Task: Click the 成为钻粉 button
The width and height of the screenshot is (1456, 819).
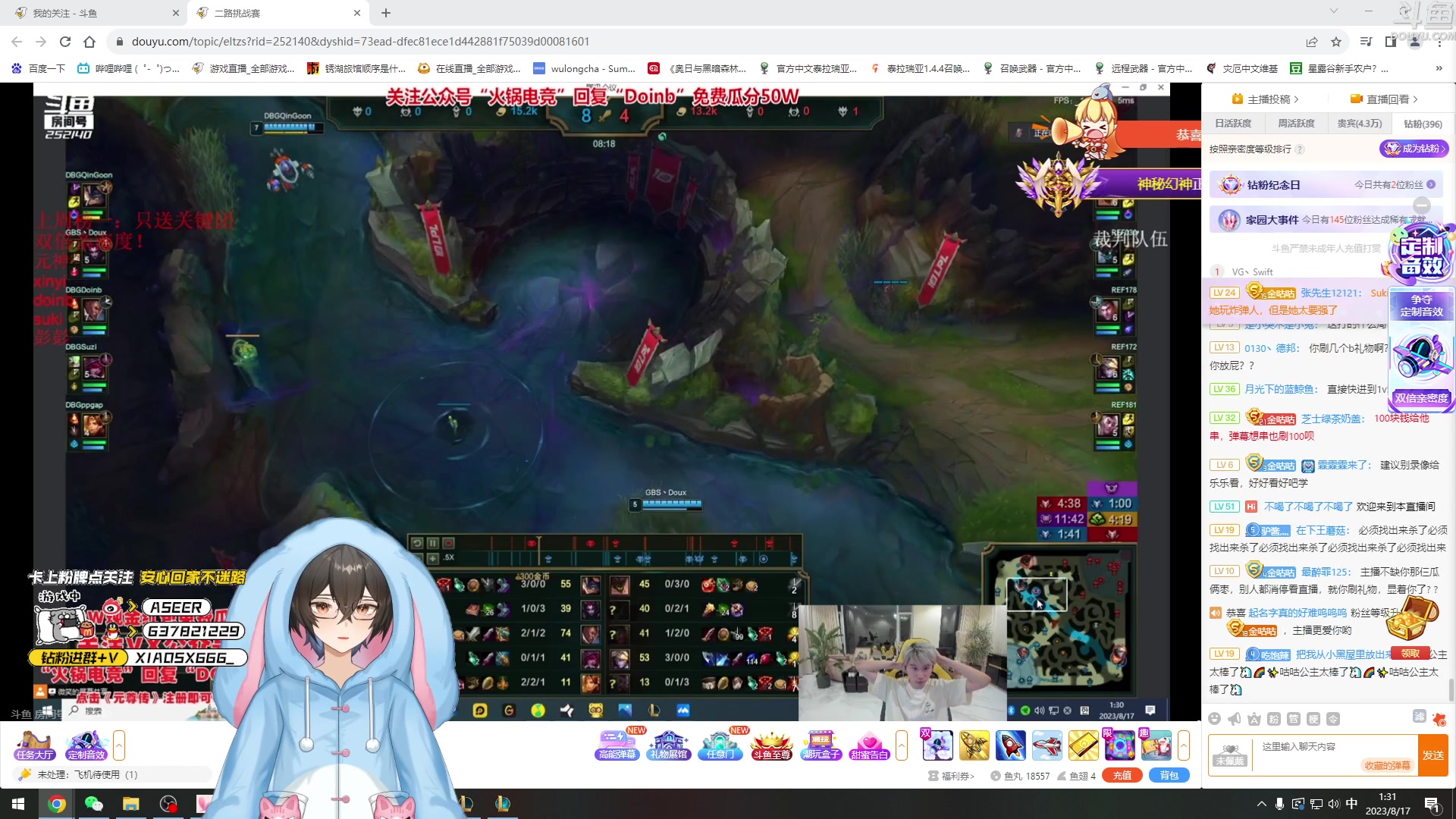Action: [x=1414, y=149]
